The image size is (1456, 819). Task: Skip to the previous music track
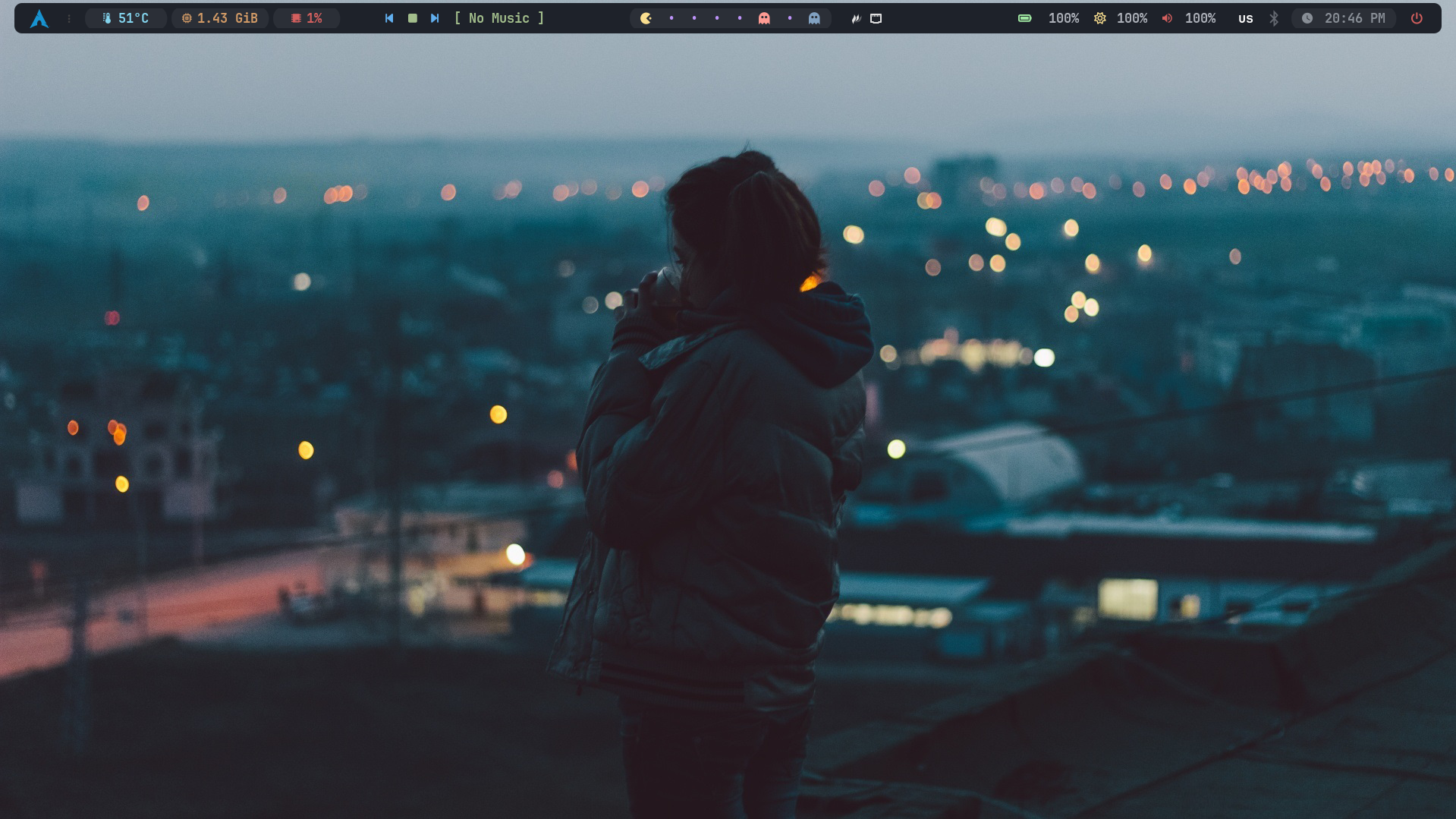[389, 18]
